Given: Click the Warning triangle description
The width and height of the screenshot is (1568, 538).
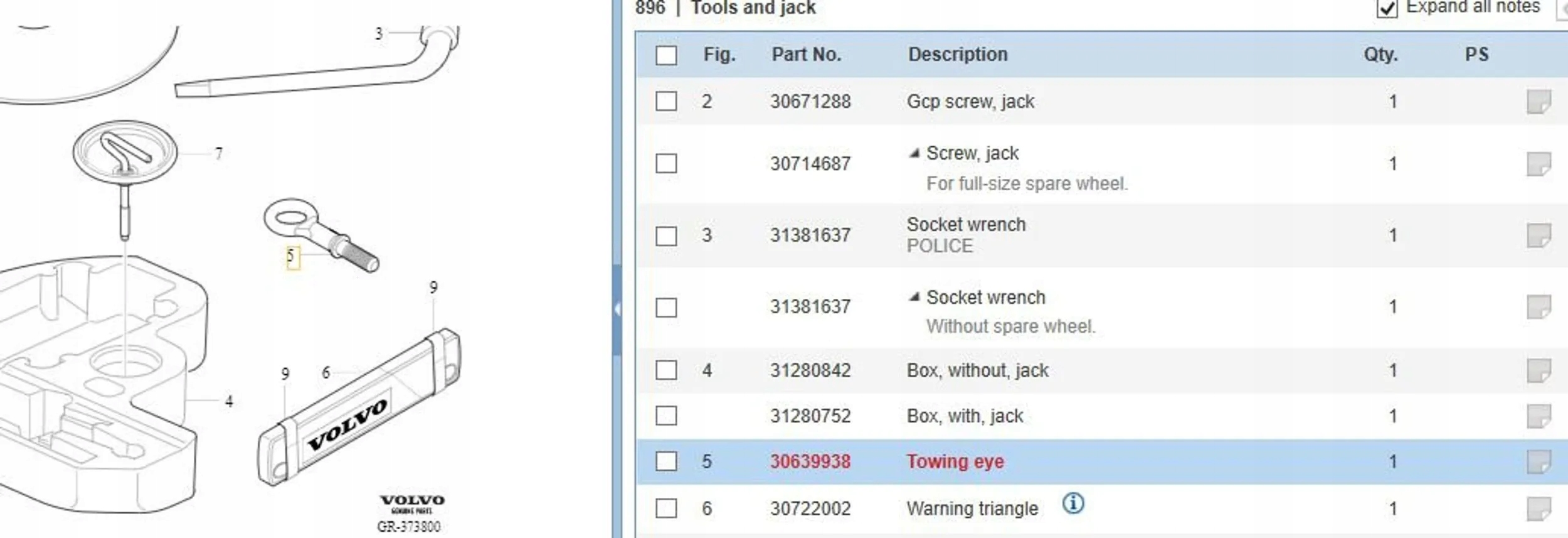Looking at the screenshot, I should [973, 508].
